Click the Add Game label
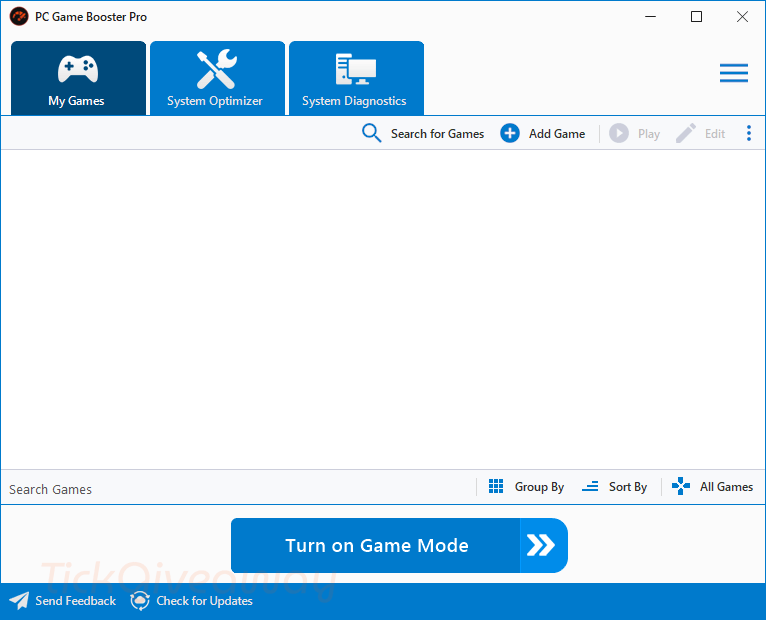 557,134
